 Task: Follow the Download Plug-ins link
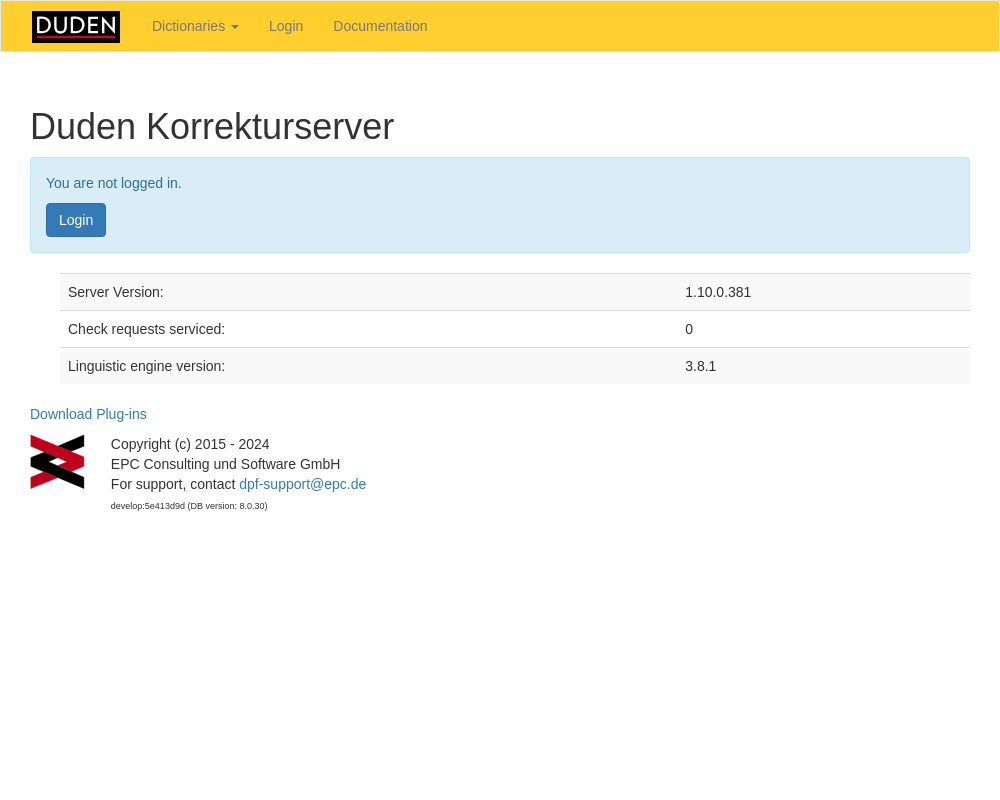coord(88,414)
